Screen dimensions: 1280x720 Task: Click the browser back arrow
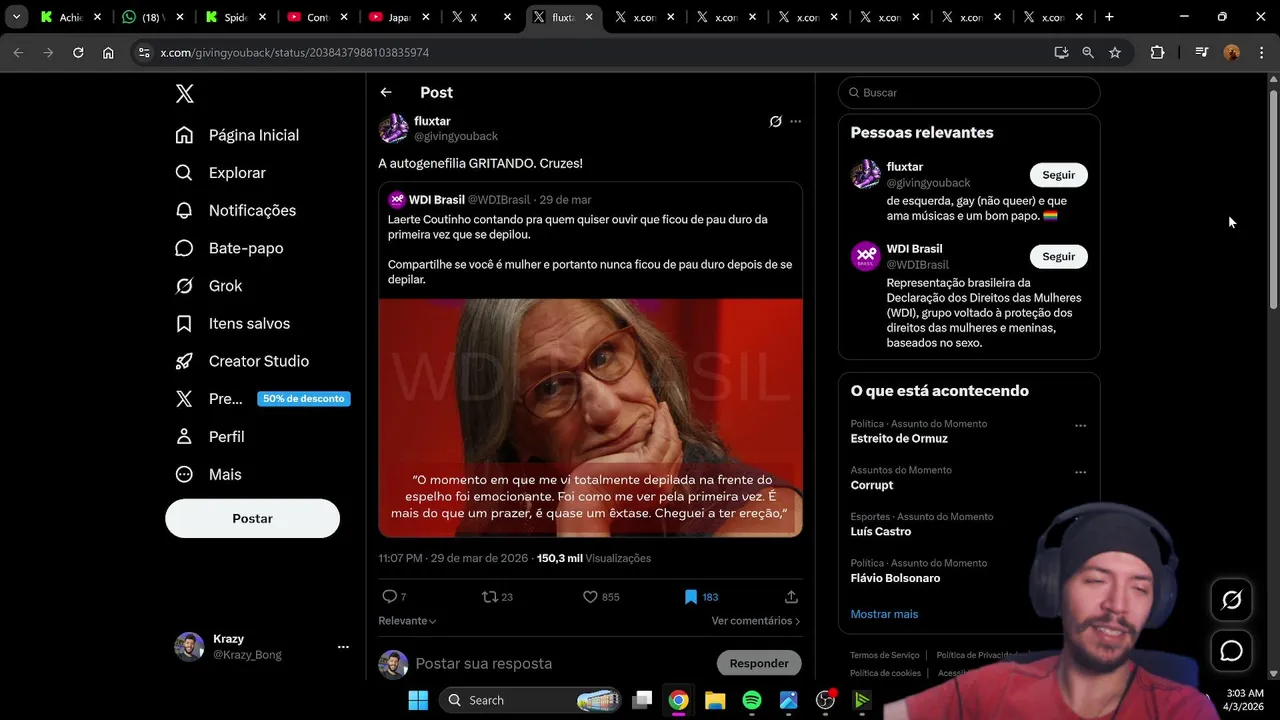18,52
